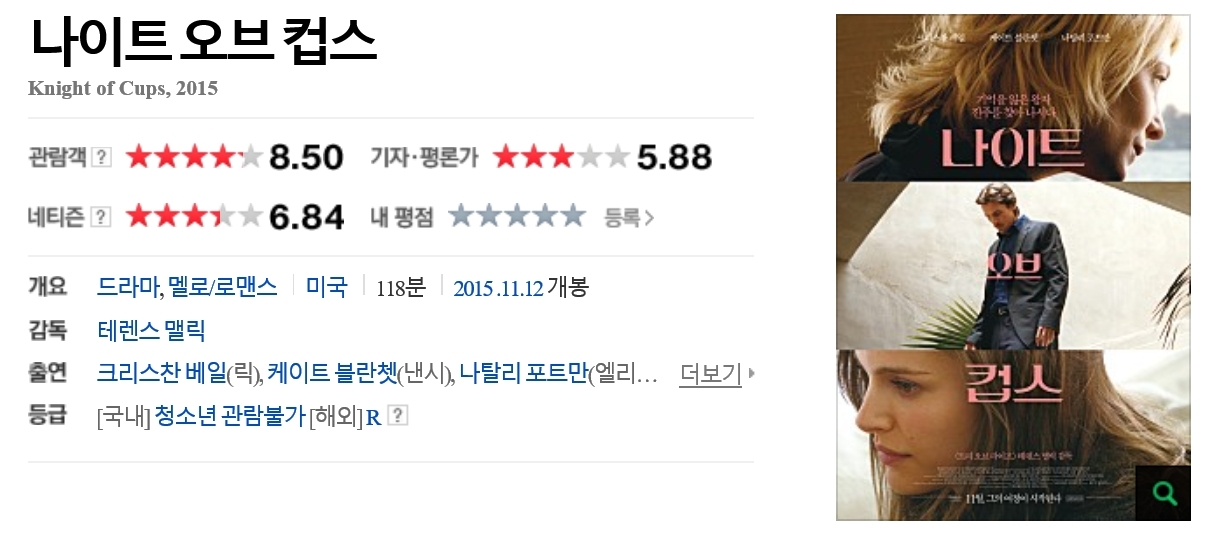This screenshot has width=1210, height=536.
Task: Open actress 나탈리 포트만's page
Action: (x=524, y=374)
